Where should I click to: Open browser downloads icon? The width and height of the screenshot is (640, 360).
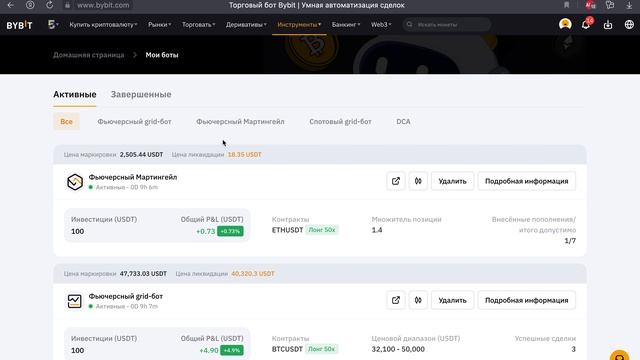(x=629, y=5)
